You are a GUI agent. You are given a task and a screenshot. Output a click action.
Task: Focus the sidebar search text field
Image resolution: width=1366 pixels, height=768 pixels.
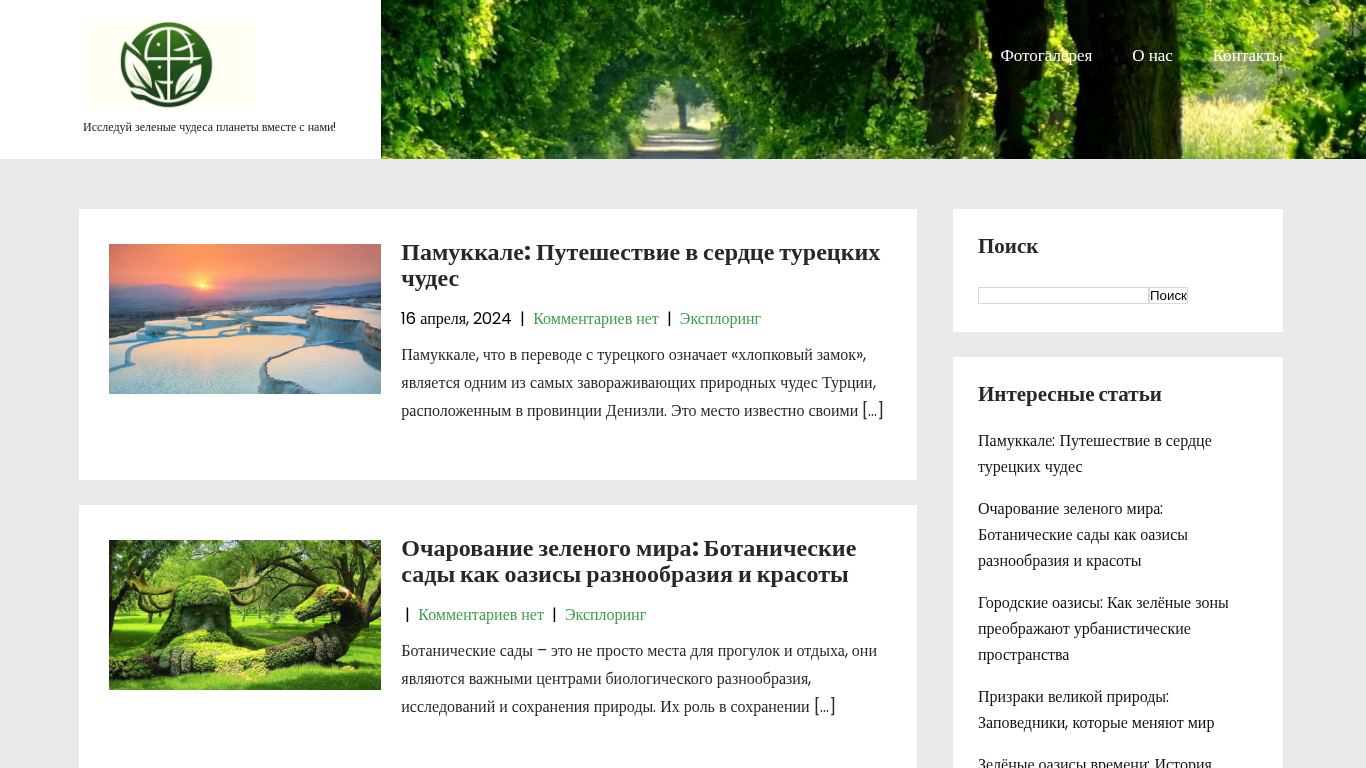tap(1063, 295)
